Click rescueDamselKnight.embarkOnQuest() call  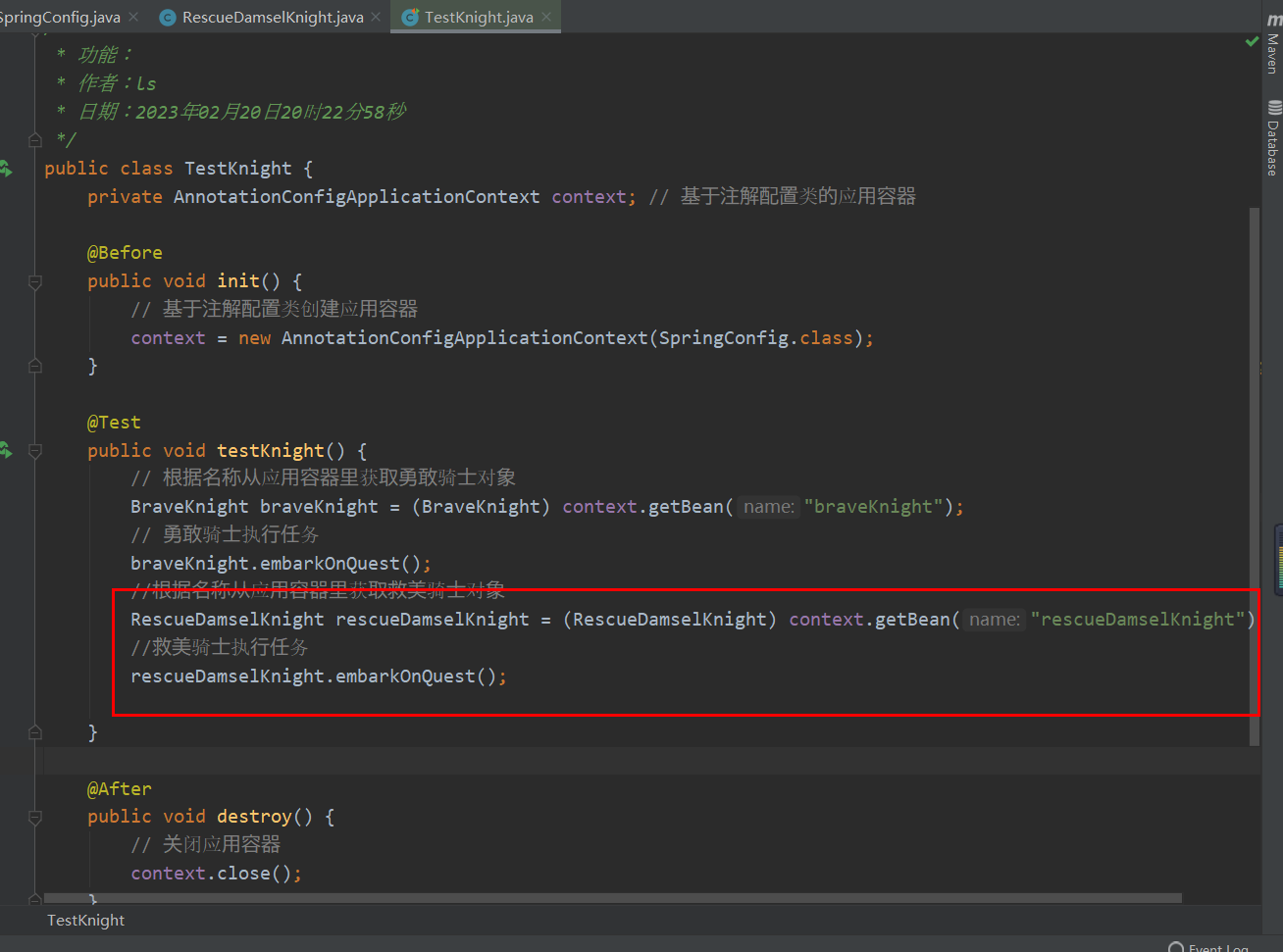[x=319, y=676]
